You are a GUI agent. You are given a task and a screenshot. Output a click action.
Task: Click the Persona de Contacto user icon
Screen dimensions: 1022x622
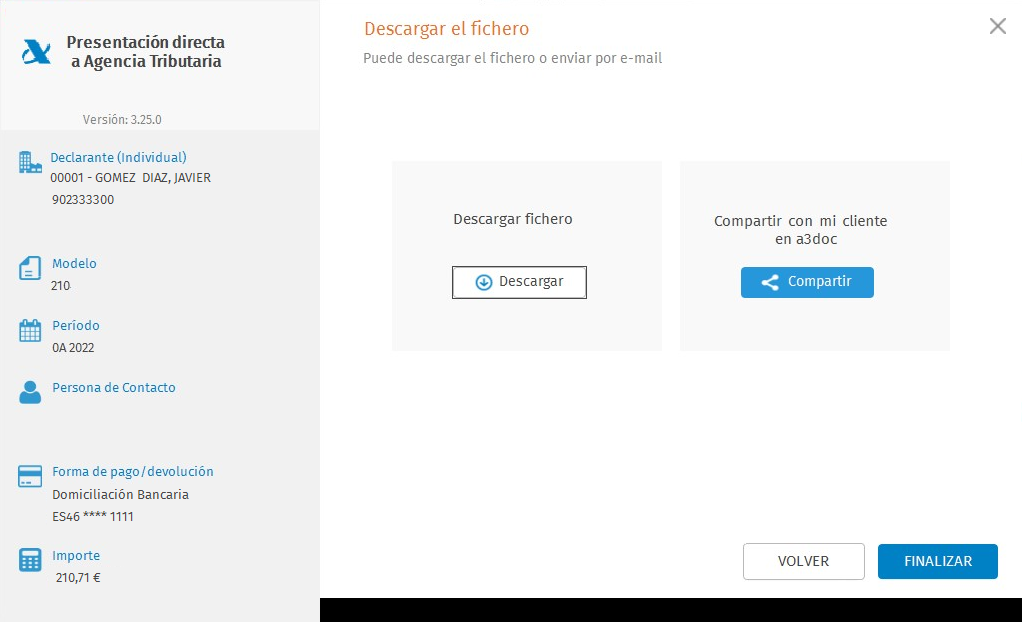30,392
